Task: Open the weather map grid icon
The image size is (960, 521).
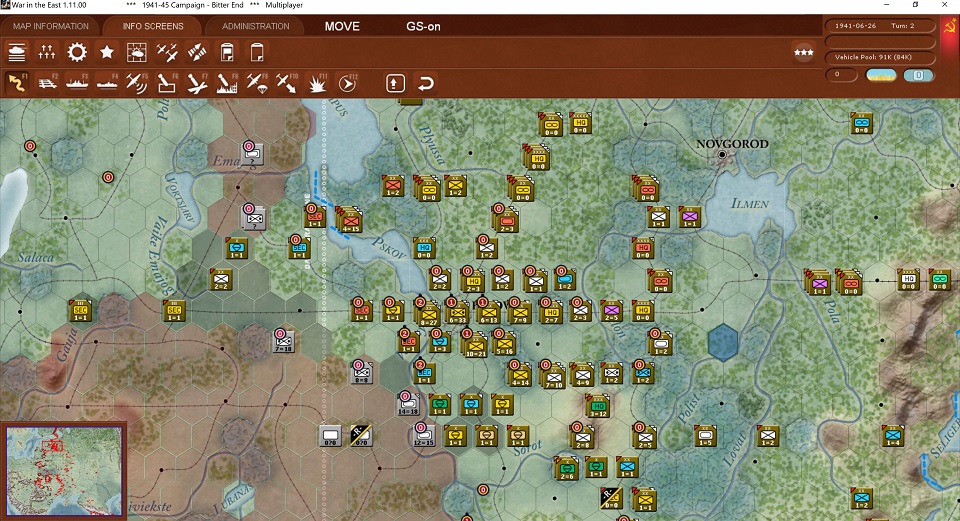Action: coord(137,53)
